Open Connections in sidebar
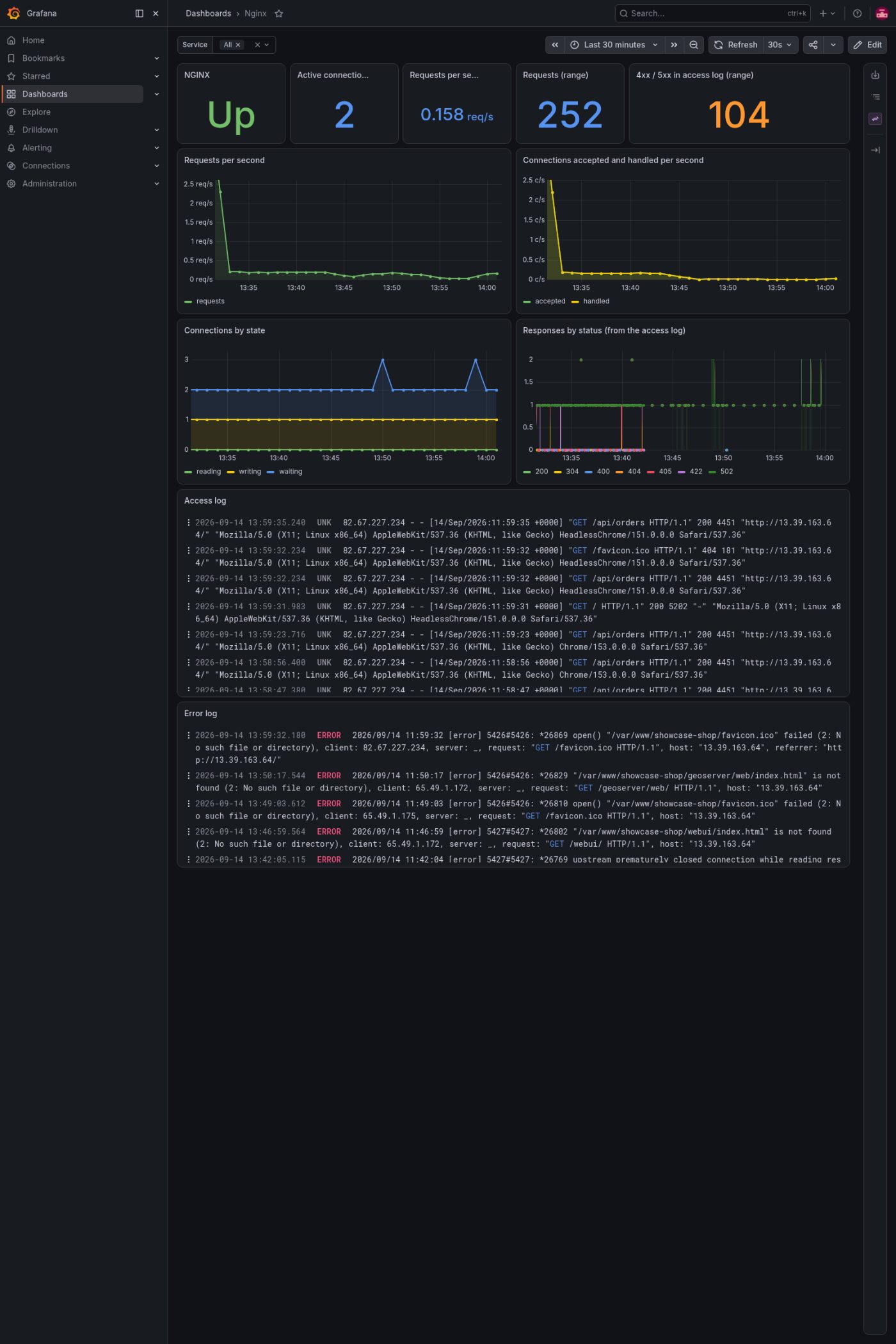The image size is (896, 1344). pyautogui.click(x=46, y=166)
